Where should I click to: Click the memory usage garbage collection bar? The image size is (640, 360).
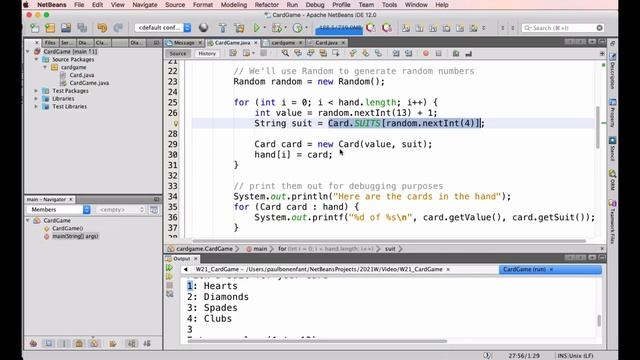338,28
